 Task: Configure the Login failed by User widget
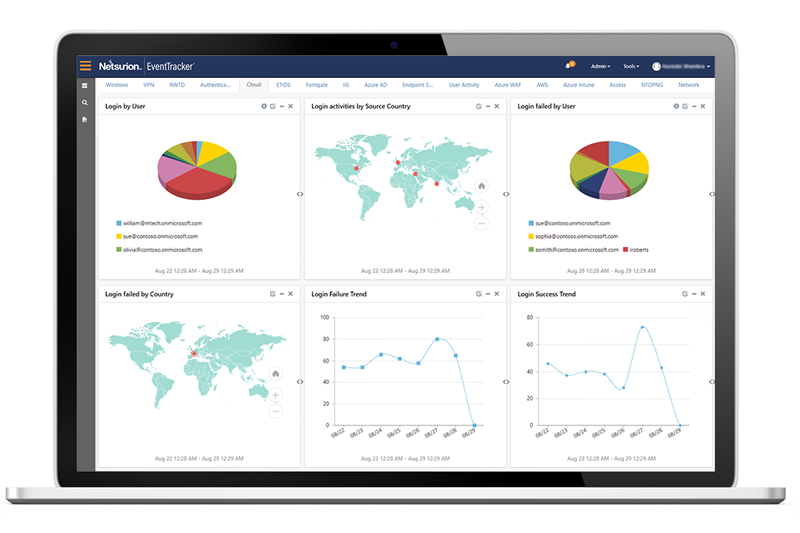point(685,106)
